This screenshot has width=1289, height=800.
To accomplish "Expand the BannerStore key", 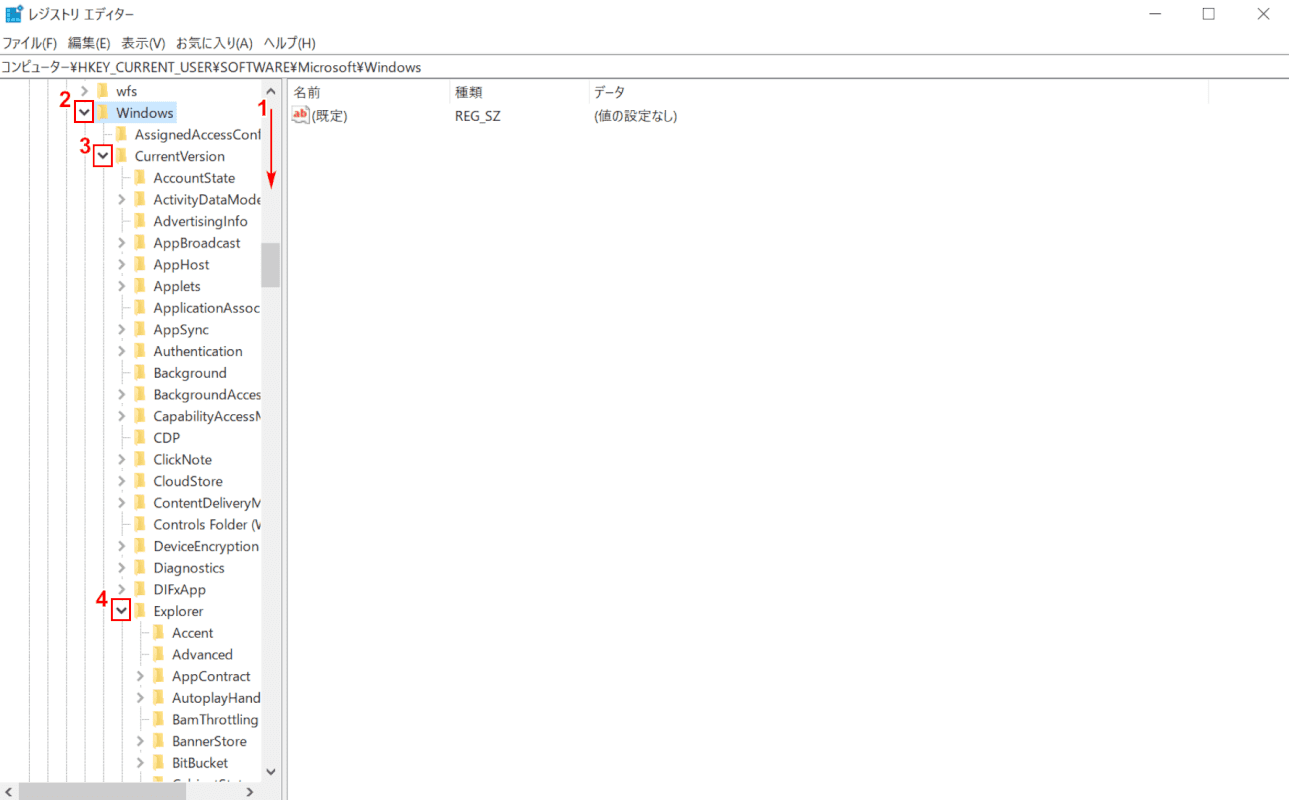I will pyautogui.click(x=140, y=741).
